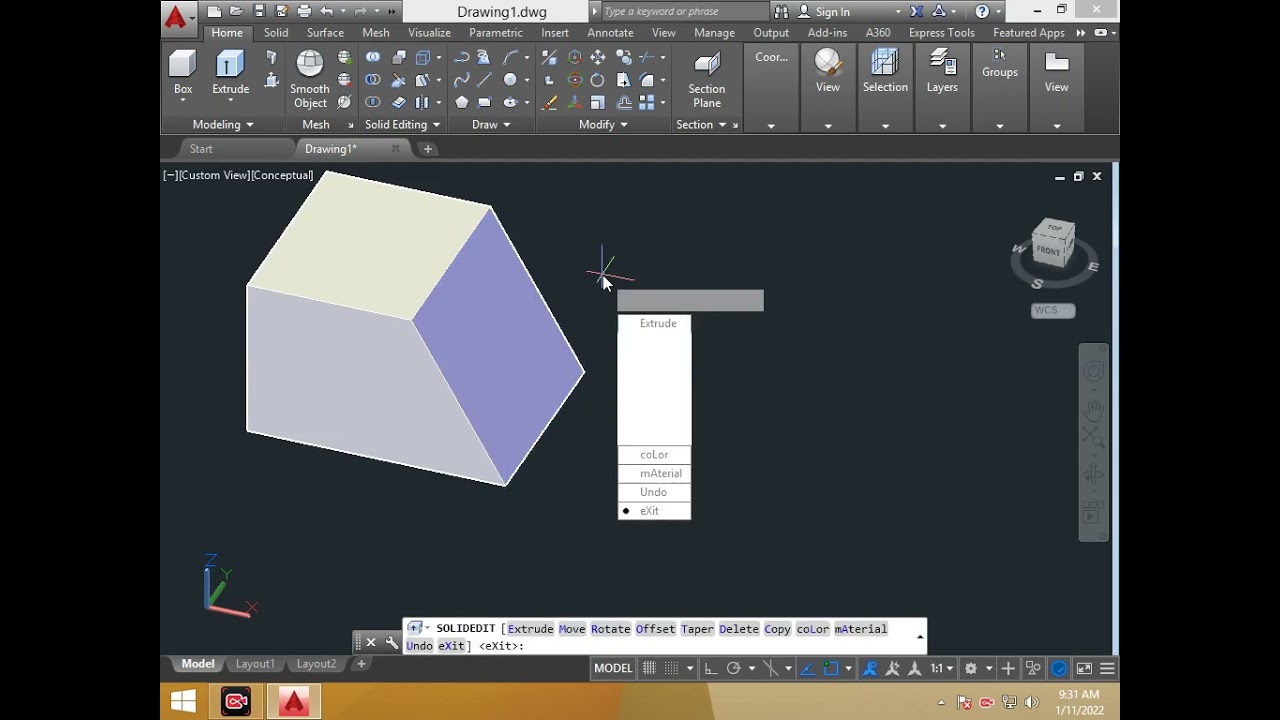The width and height of the screenshot is (1280, 720).
Task: Click the Copy option in command line
Action: (x=777, y=629)
